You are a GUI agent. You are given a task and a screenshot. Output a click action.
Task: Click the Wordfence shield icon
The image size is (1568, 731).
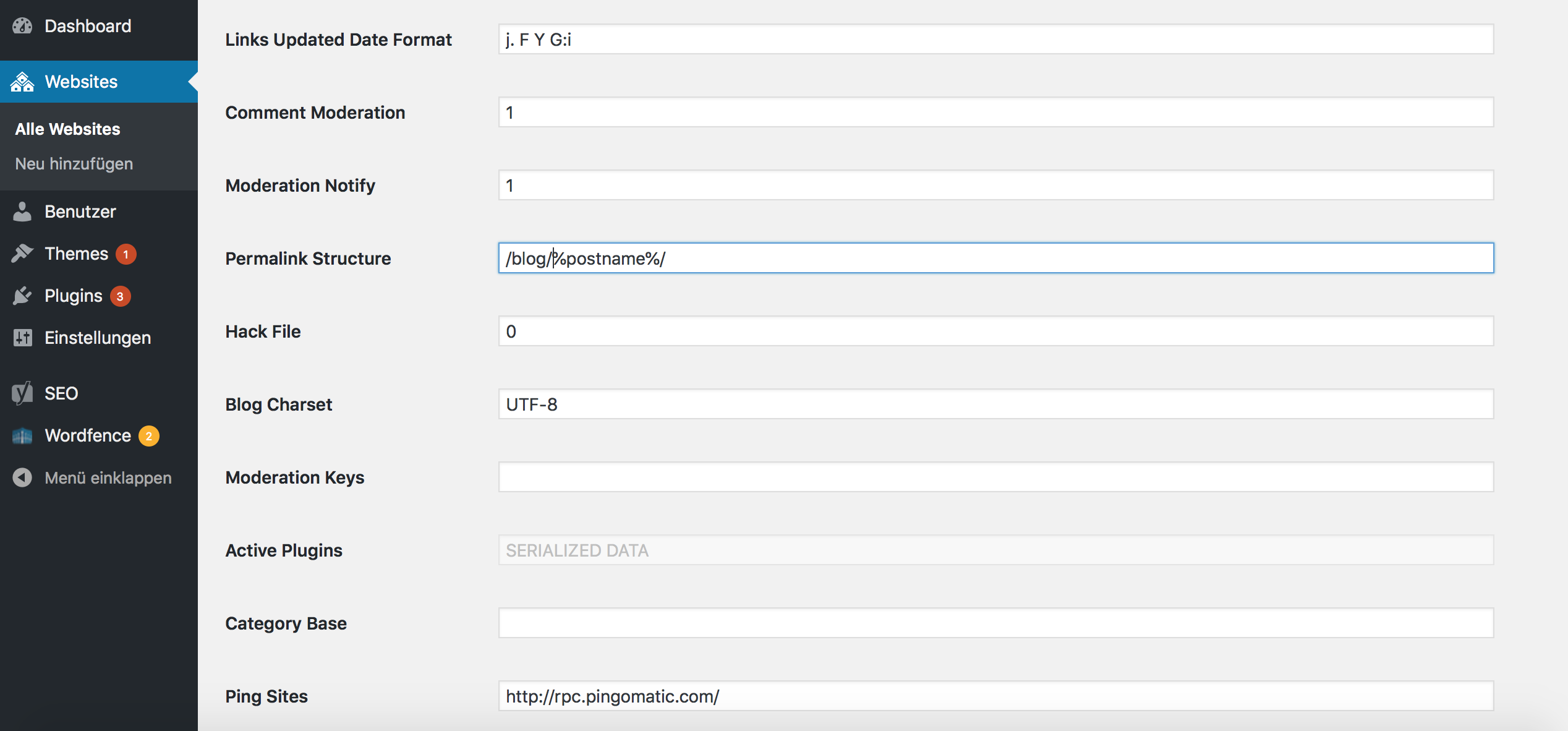tap(22, 435)
